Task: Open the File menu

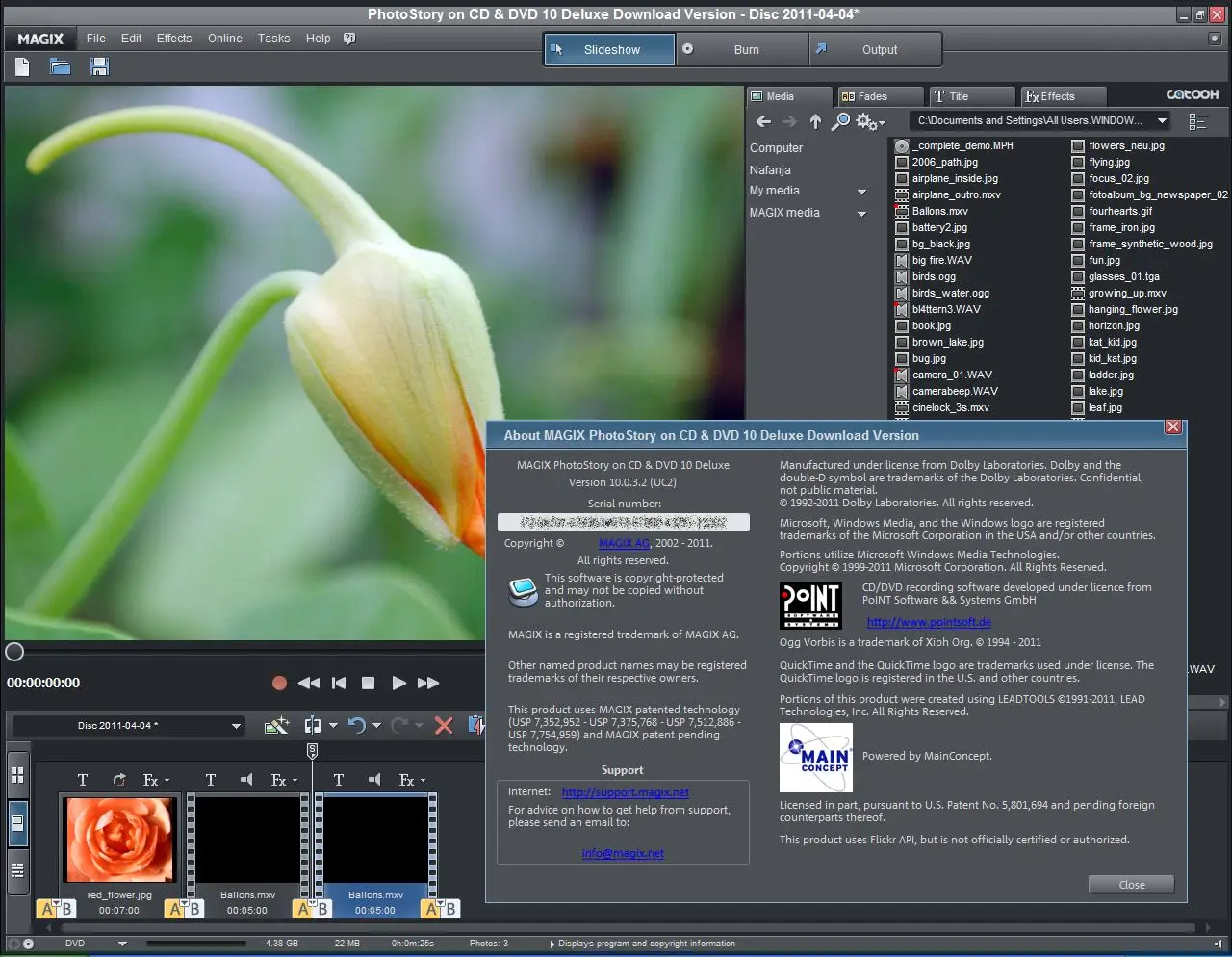Action: (x=96, y=39)
